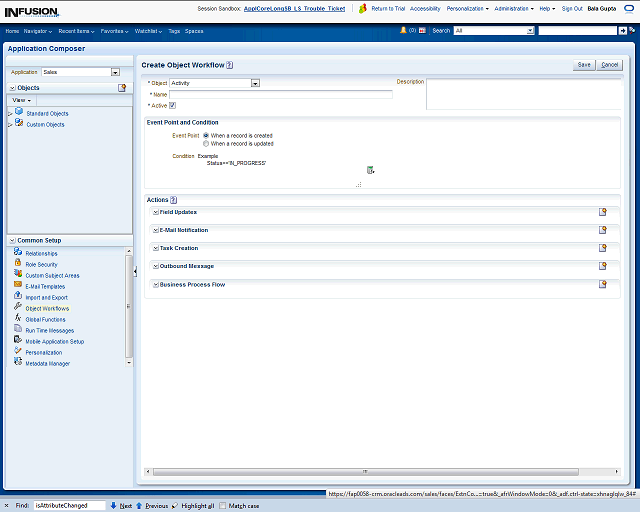The width and height of the screenshot is (640, 512).
Task: Open the Administration menu
Action: pos(513,8)
